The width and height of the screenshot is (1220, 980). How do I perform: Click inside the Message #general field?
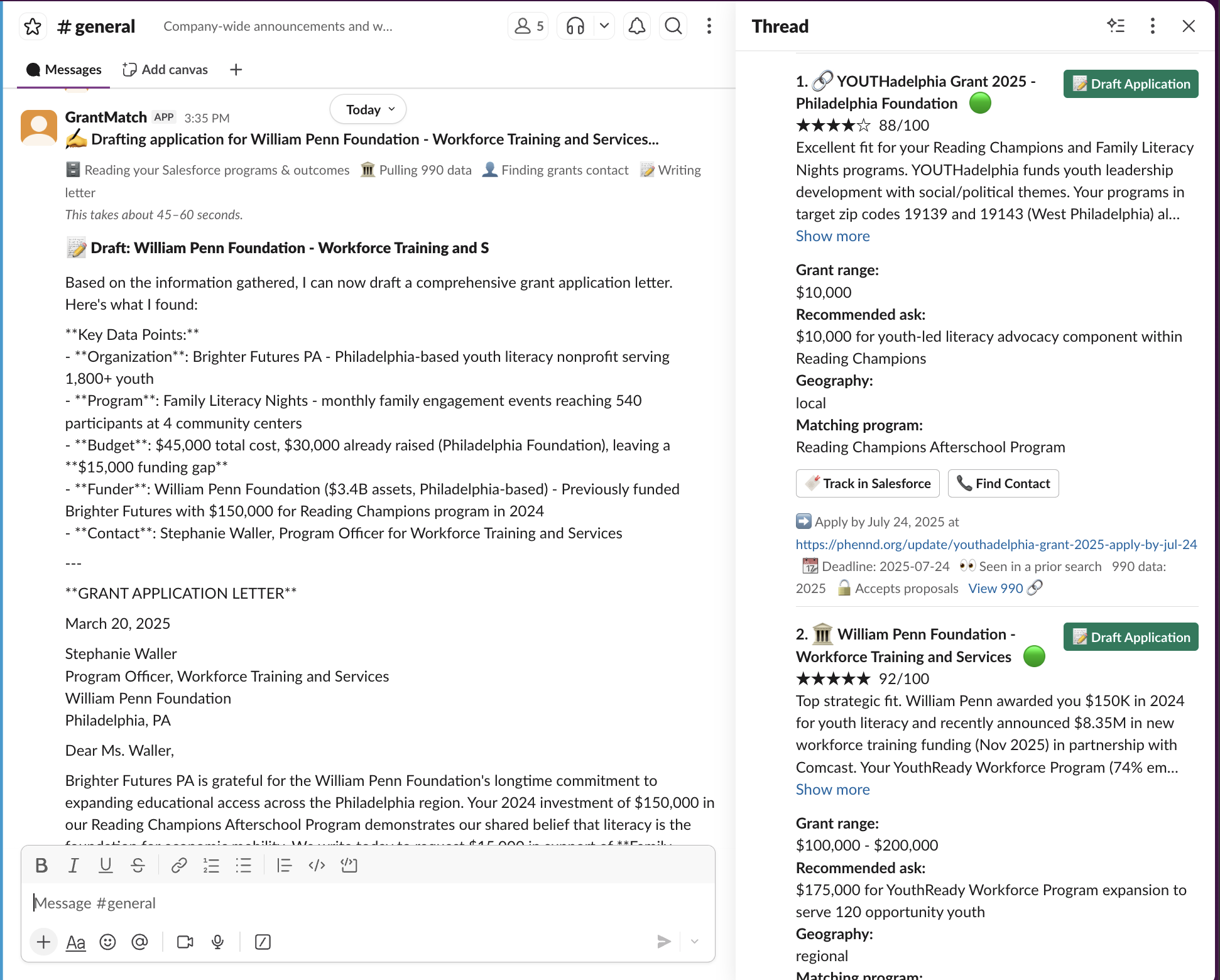point(368,903)
